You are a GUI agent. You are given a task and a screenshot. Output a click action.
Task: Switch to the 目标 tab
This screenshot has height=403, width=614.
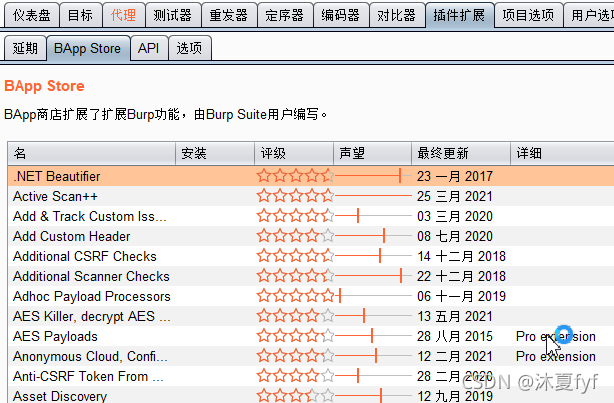tap(80, 15)
